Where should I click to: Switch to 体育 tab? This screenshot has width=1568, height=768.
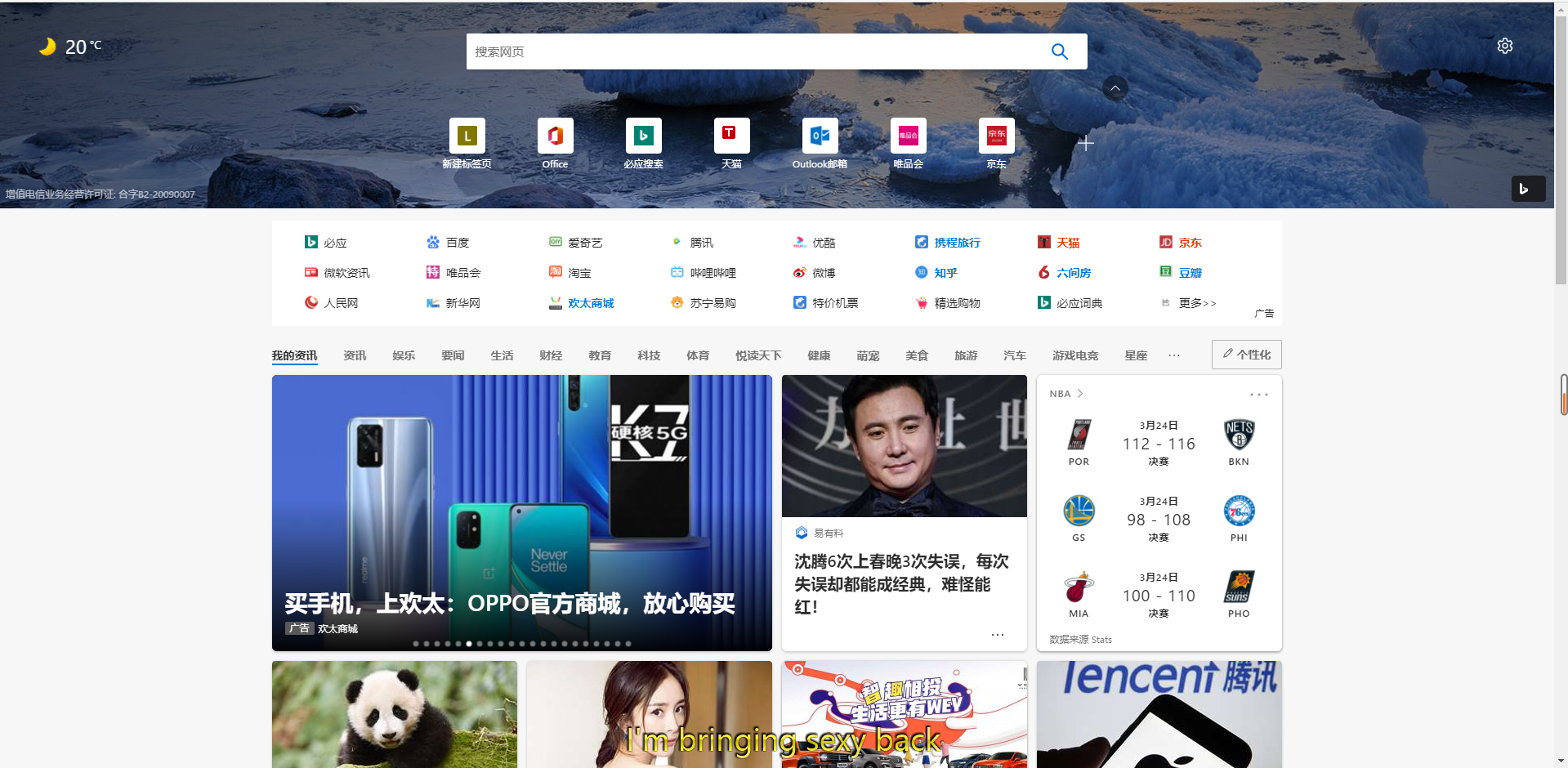point(698,355)
